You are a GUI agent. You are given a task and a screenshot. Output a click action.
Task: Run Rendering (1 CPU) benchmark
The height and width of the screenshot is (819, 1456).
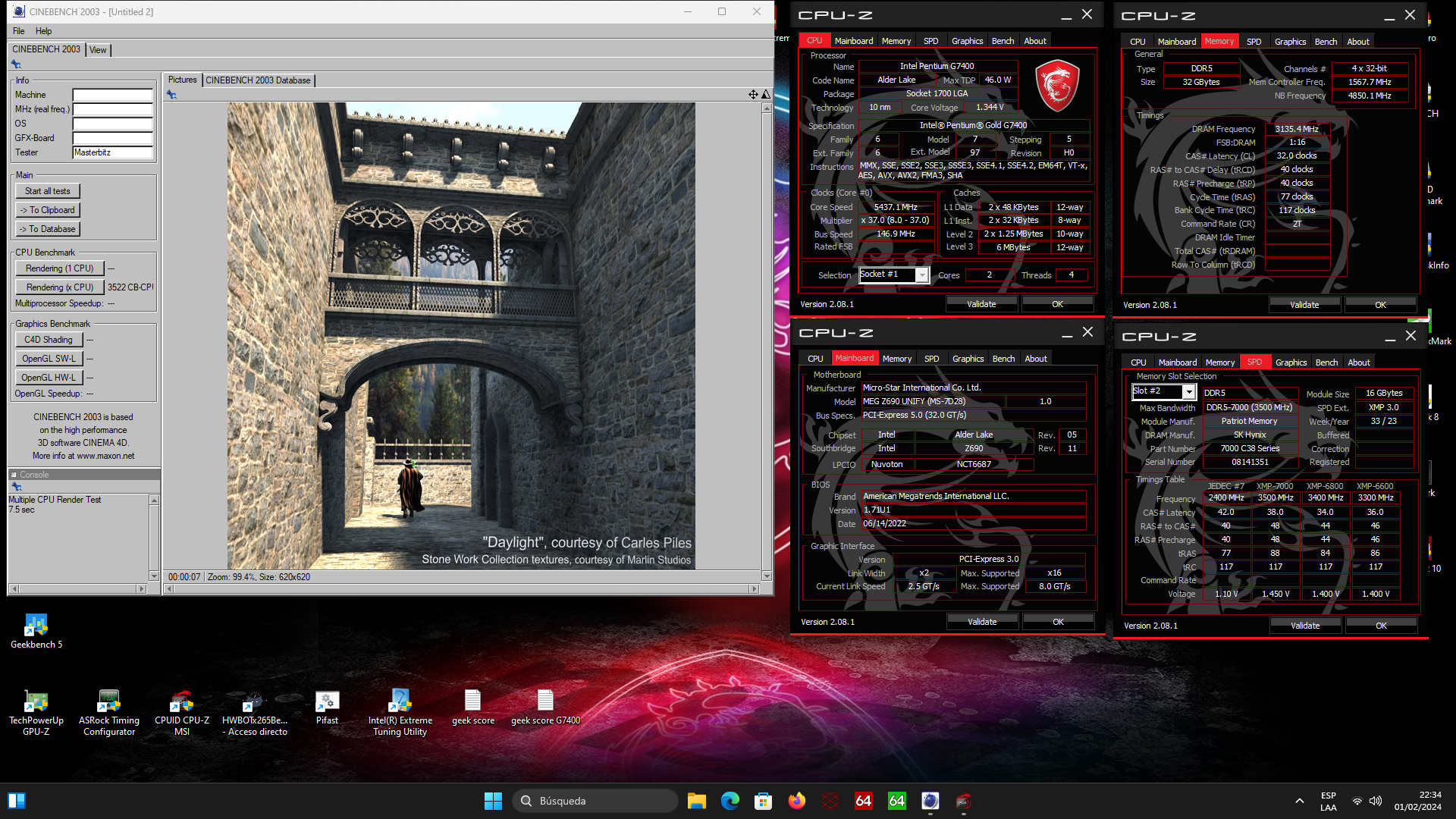click(59, 268)
